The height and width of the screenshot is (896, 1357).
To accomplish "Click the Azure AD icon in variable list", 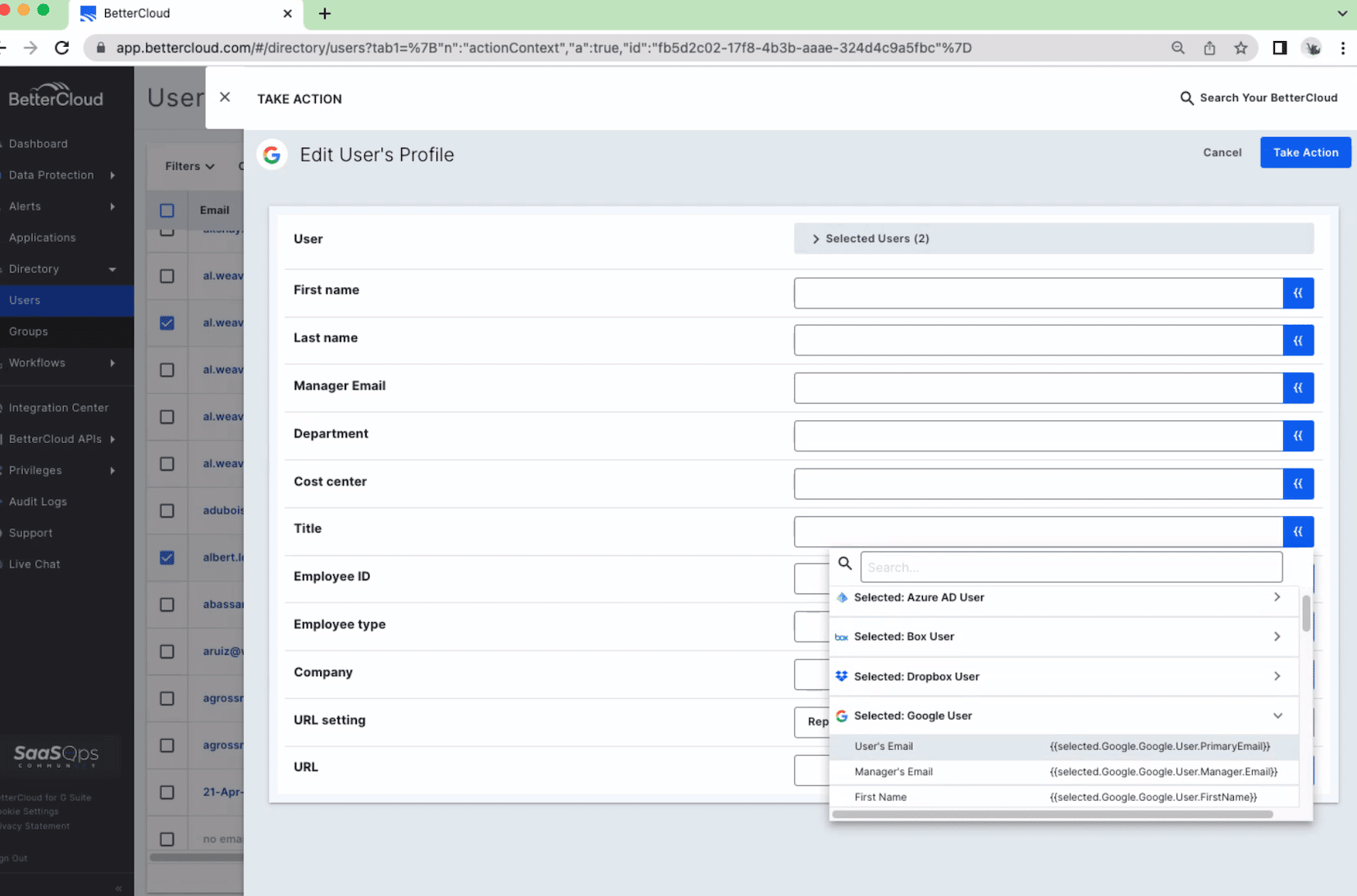I will coord(842,597).
